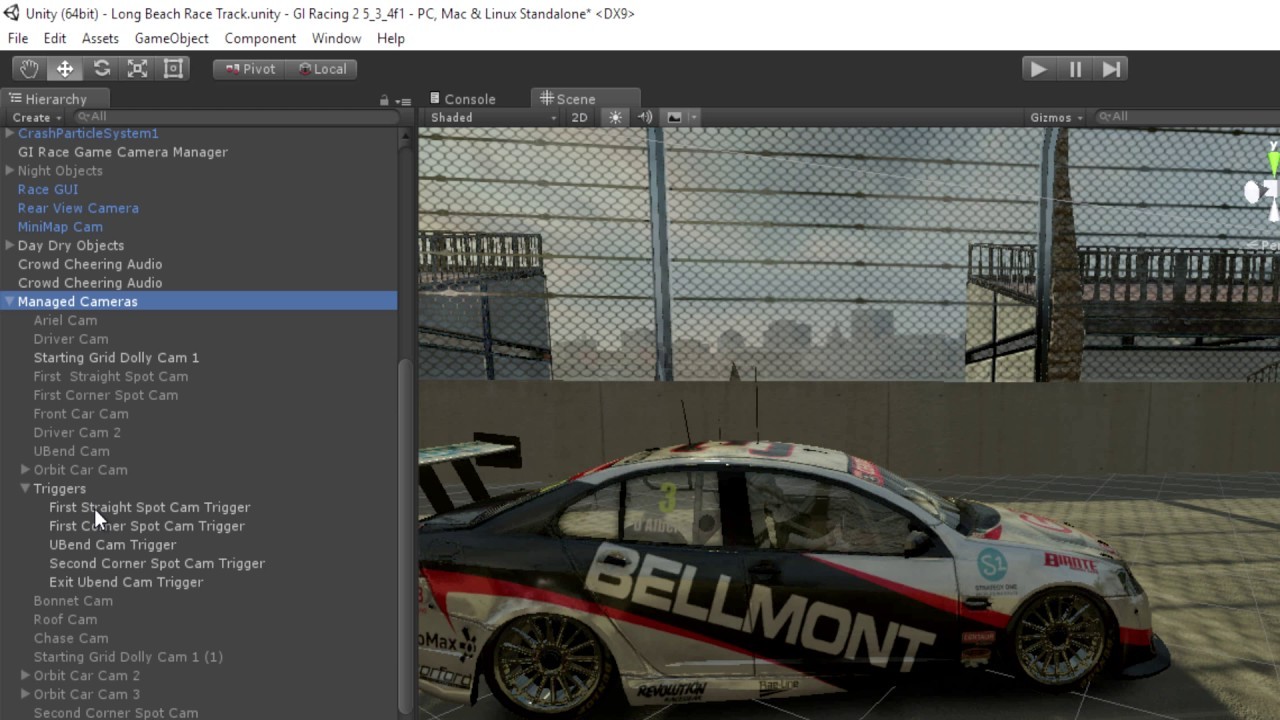The height and width of the screenshot is (720, 1280).
Task: Select the MiniMap Cam object
Action: click(60, 227)
